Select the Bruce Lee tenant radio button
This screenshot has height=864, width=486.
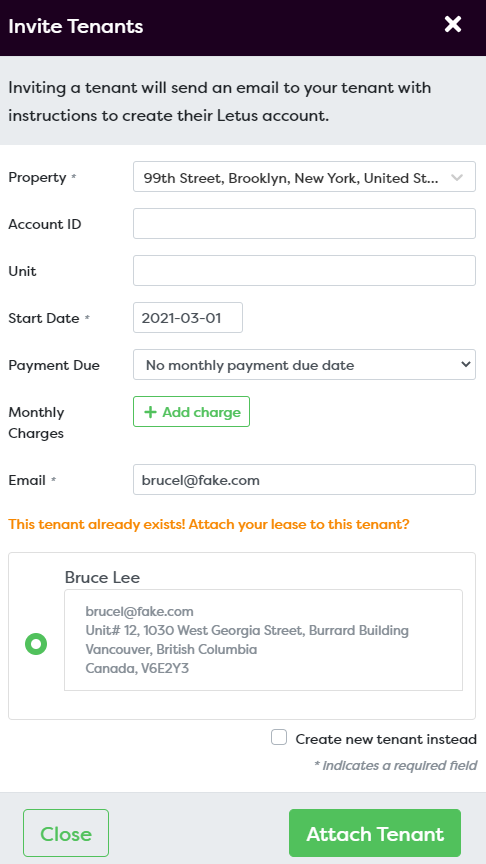[36, 644]
